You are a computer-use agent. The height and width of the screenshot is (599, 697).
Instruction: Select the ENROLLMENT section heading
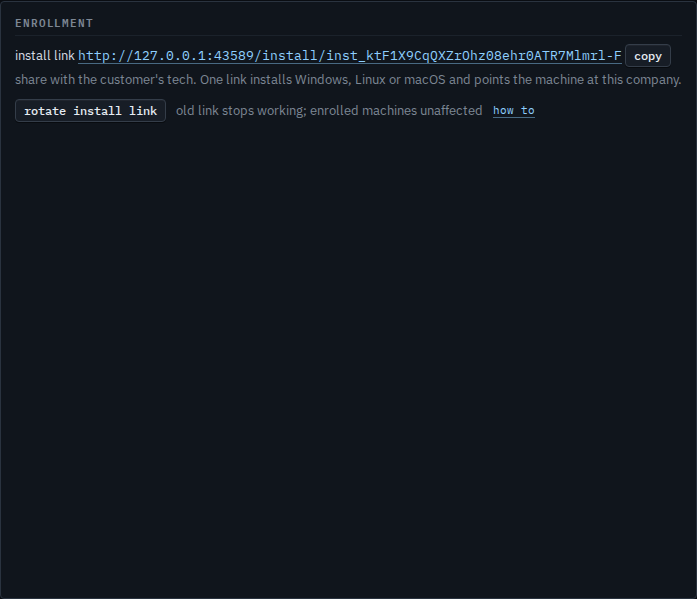[x=54, y=23]
